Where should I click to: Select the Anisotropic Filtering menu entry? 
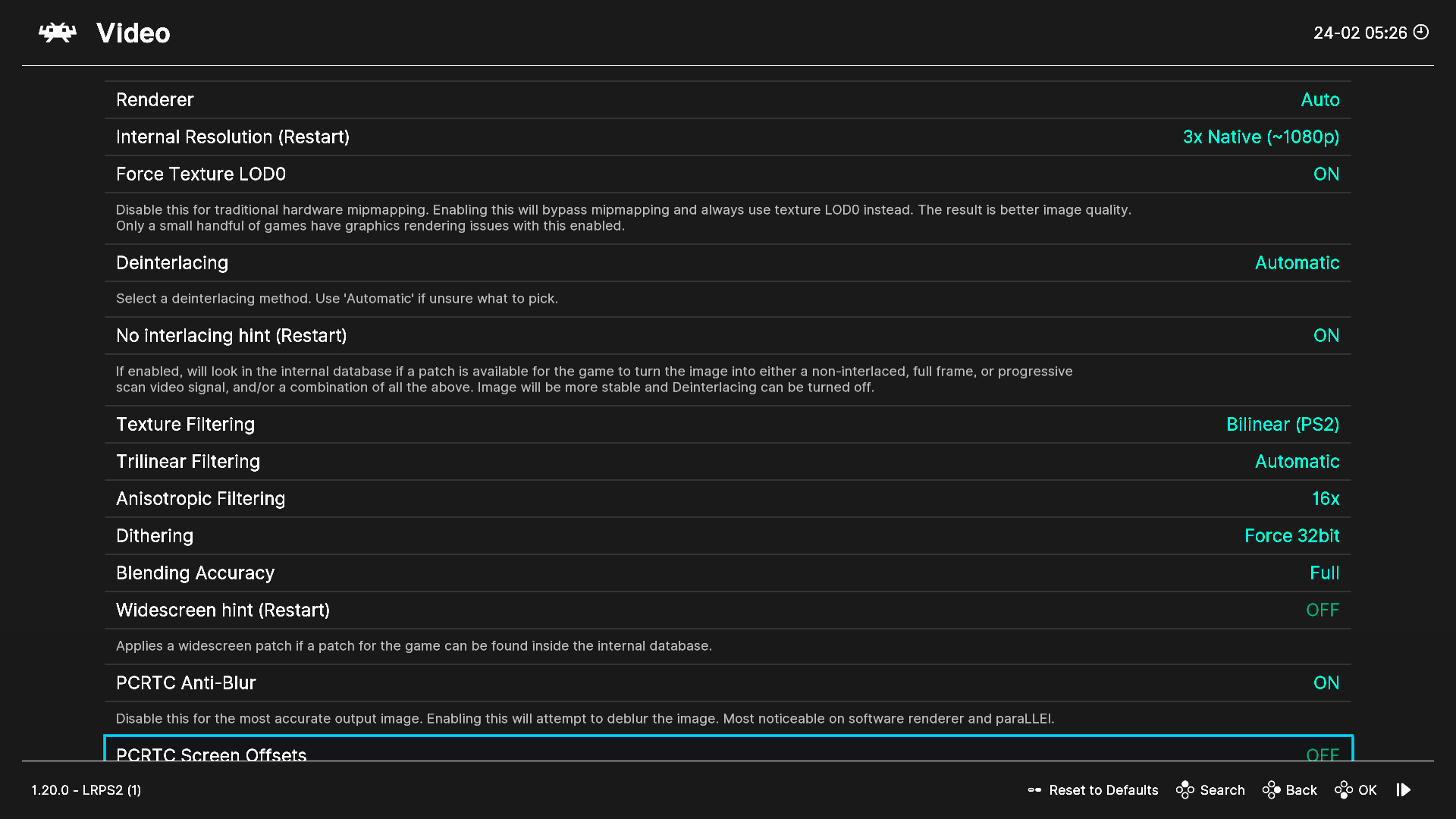pyautogui.click(x=728, y=499)
